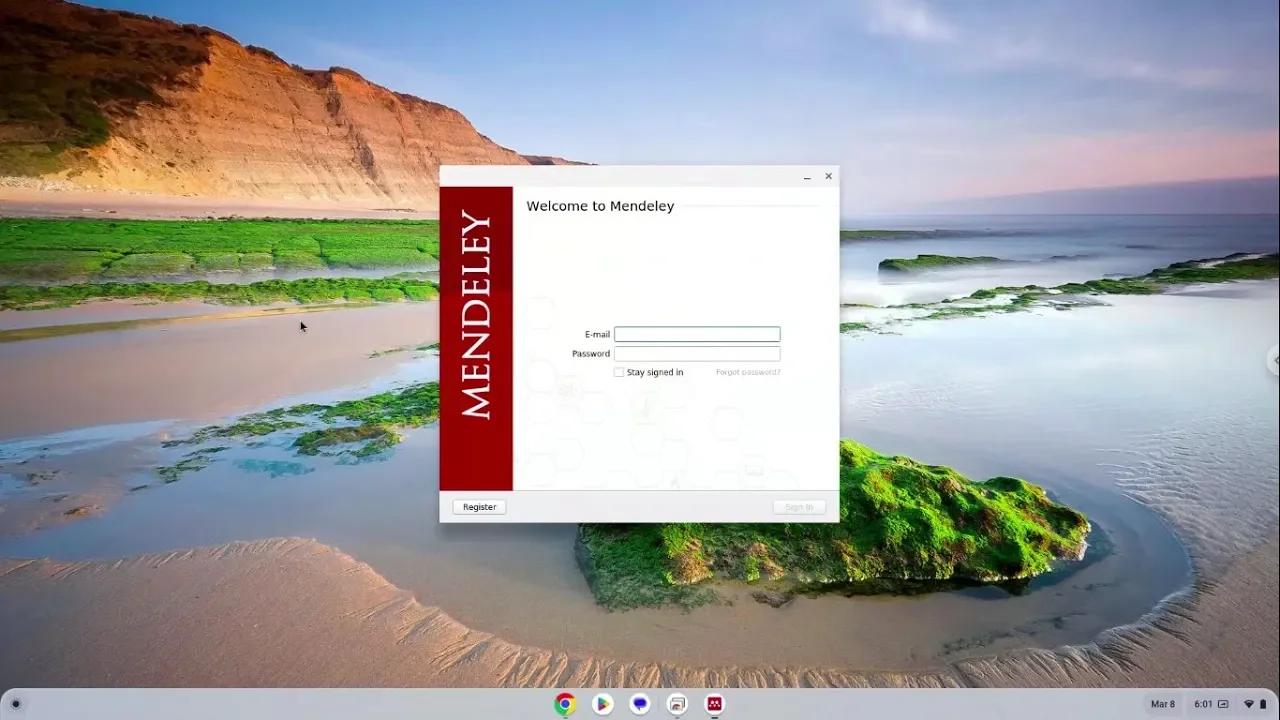Launch Google Play Store from the shelf

(x=602, y=704)
